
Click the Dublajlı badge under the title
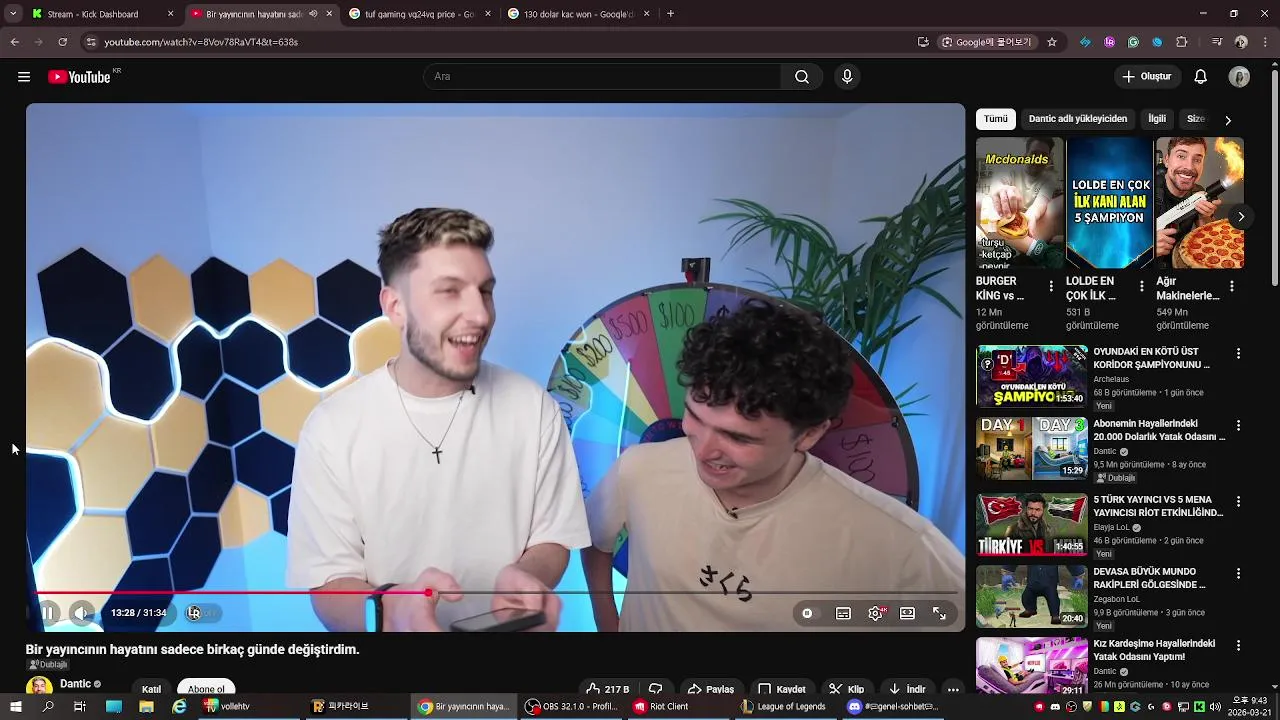click(48, 664)
